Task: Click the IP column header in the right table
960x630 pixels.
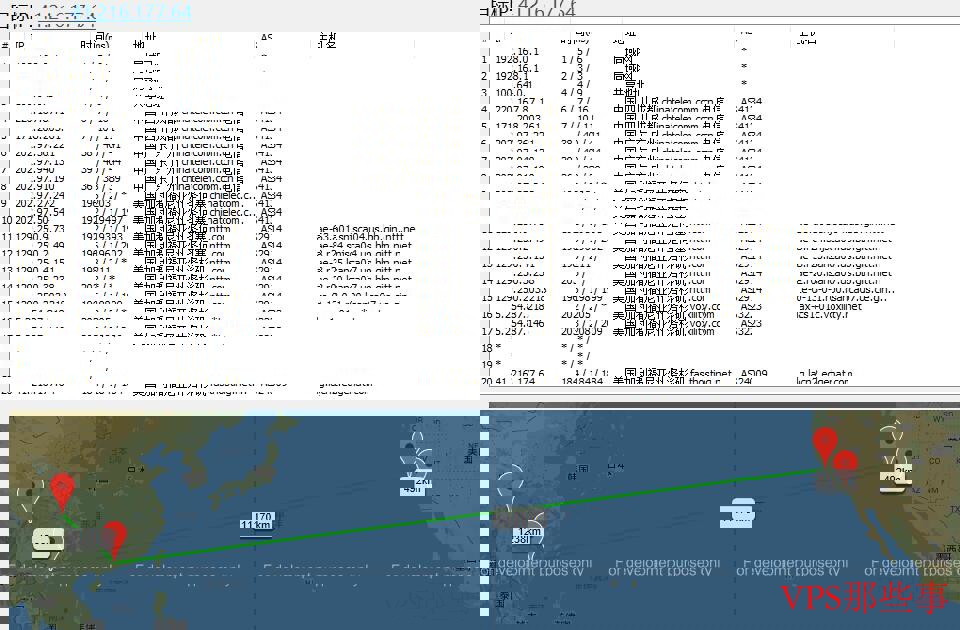Action: pos(495,42)
